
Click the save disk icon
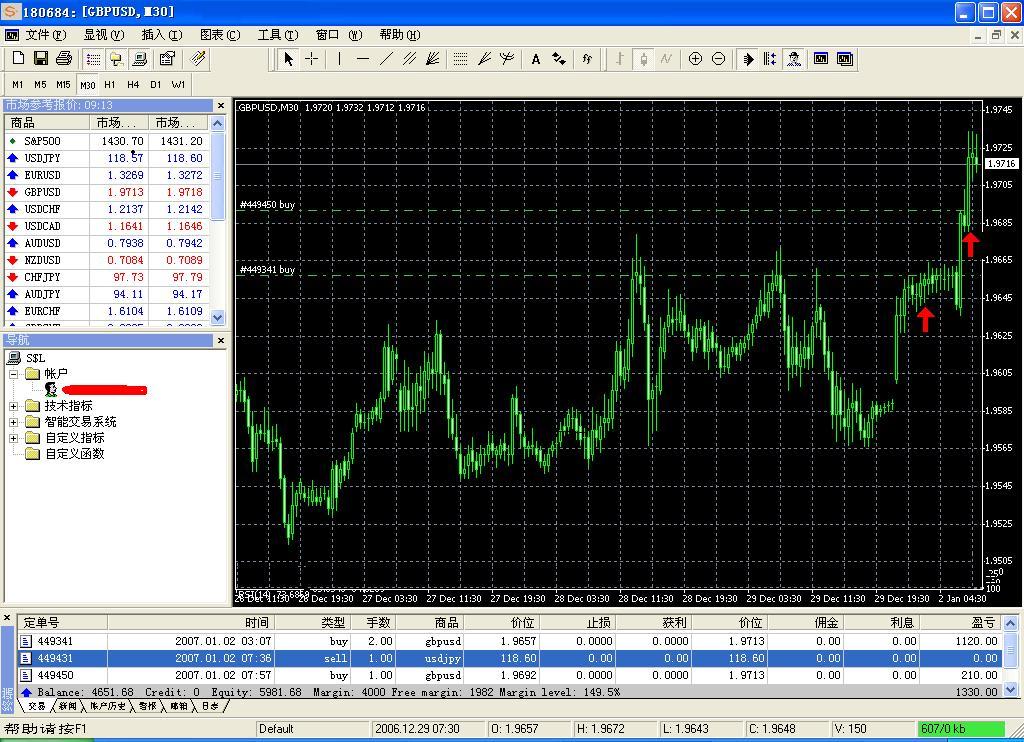point(41,59)
